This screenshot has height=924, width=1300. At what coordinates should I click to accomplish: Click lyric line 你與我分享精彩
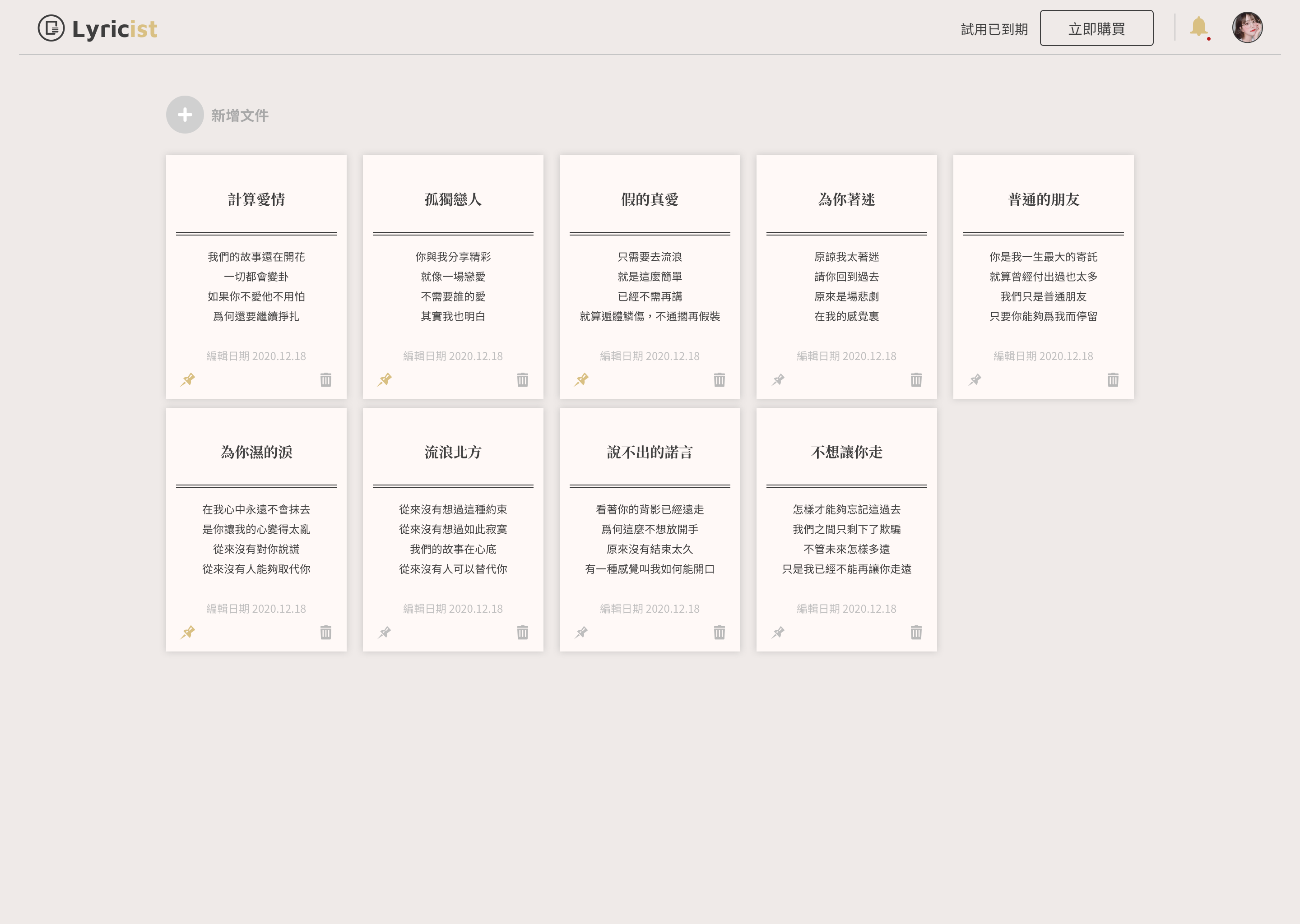453,257
